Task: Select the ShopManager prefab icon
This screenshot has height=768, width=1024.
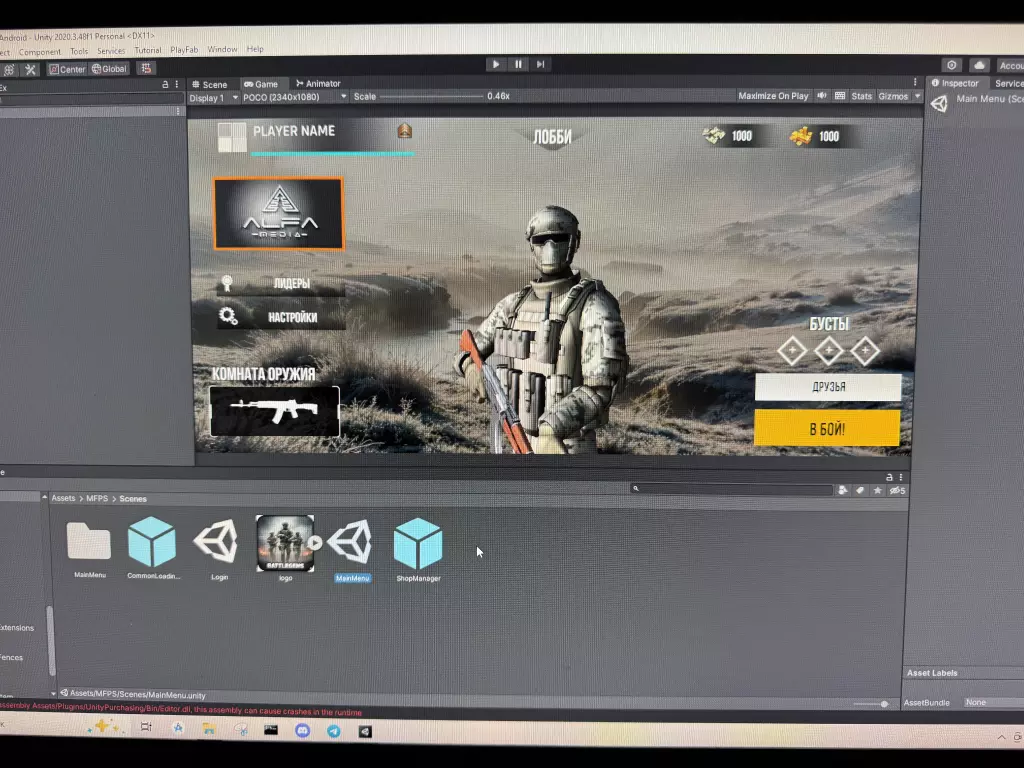Action: click(417, 543)
